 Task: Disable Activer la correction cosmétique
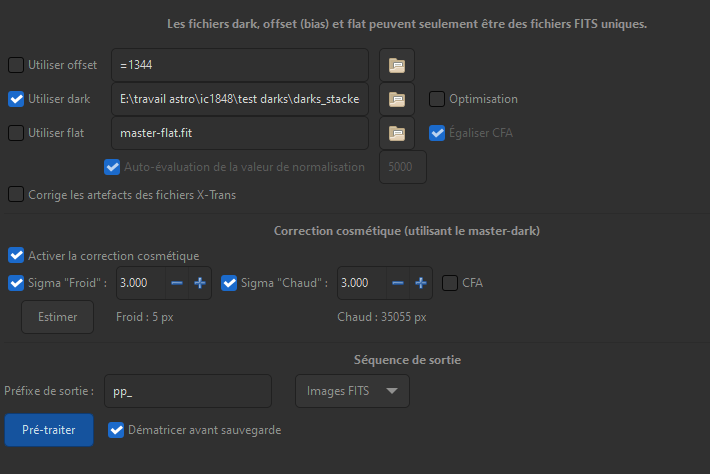coord(16,256)
